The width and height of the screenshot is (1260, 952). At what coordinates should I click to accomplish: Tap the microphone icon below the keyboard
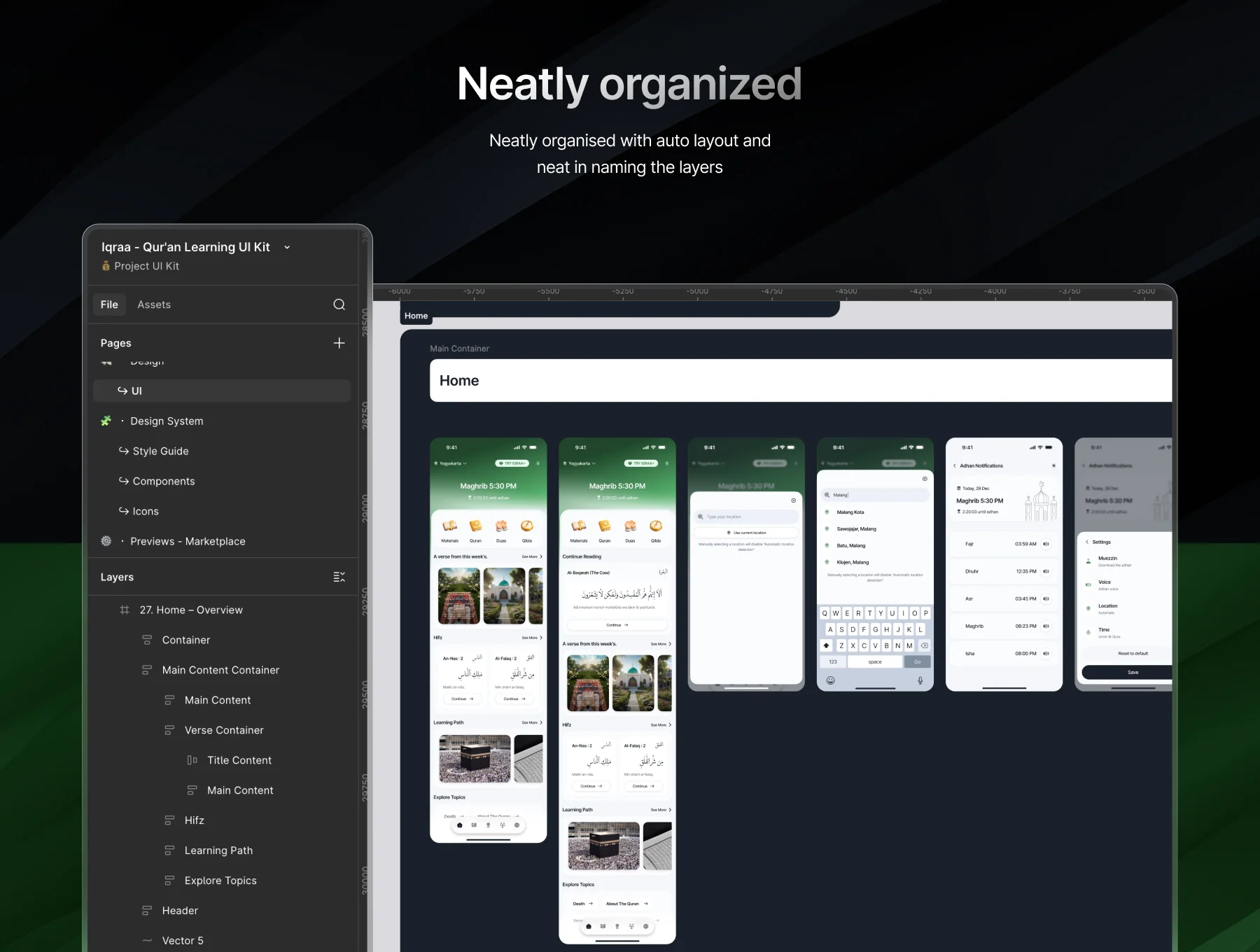tap(920, 680)
